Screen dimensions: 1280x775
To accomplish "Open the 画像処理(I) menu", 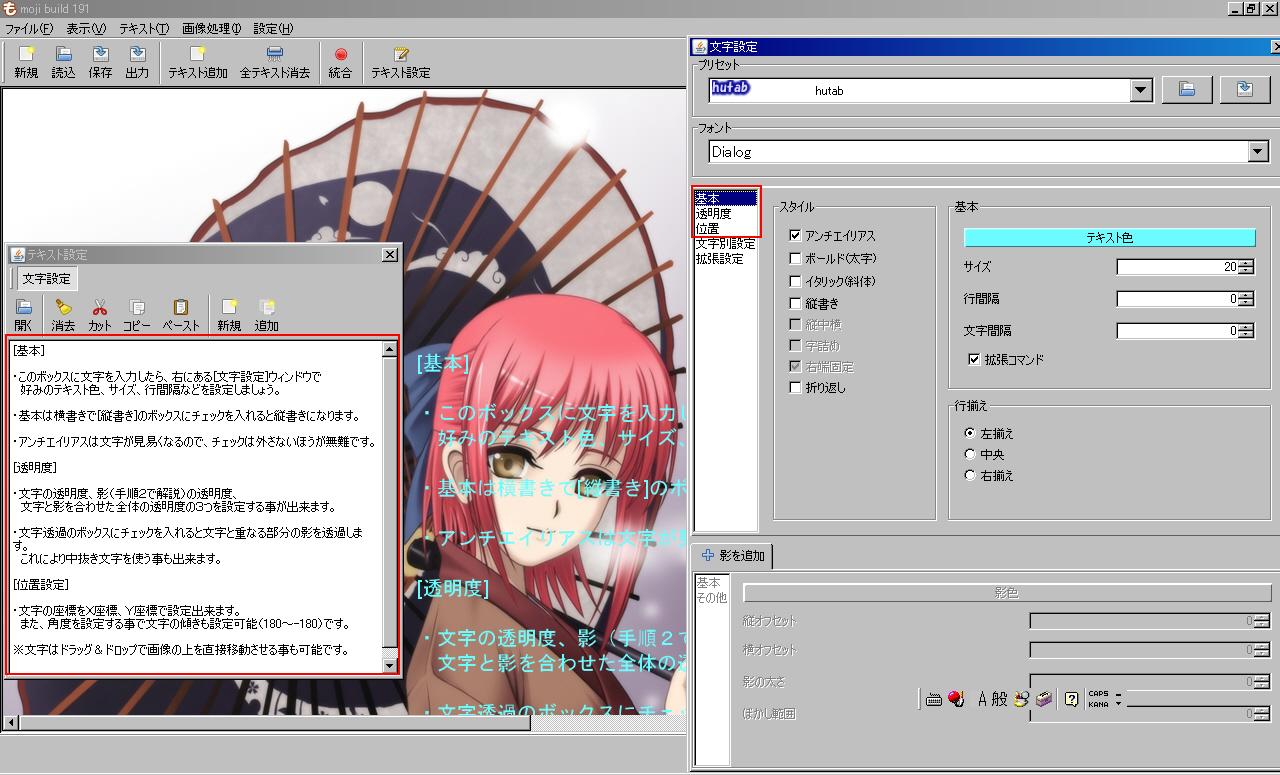I will click(x=211, y=29).
